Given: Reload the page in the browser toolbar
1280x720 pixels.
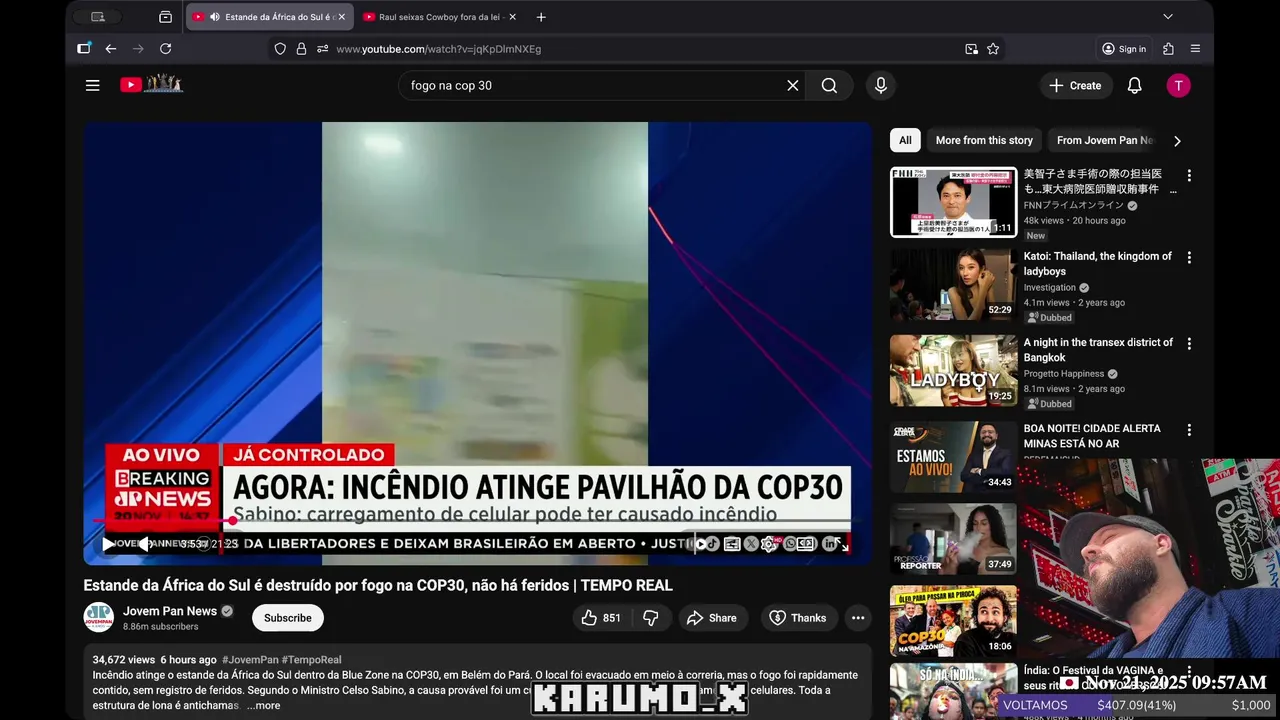Looking at the screenshot, I should [166, 48].
